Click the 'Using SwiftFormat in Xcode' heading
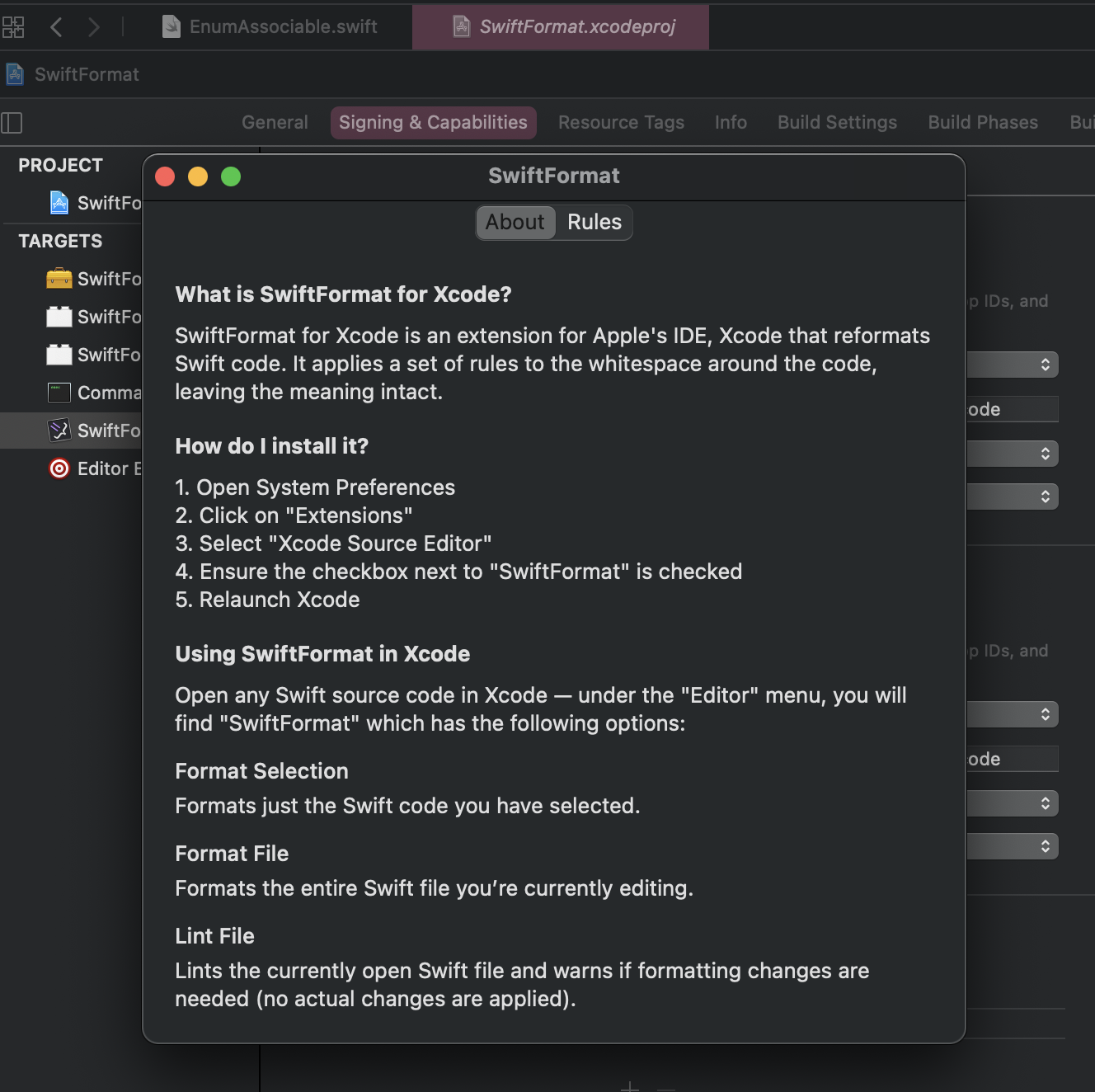This screenshot has height=1092, width=1095. pyautogui.click(x=322, y=654)
